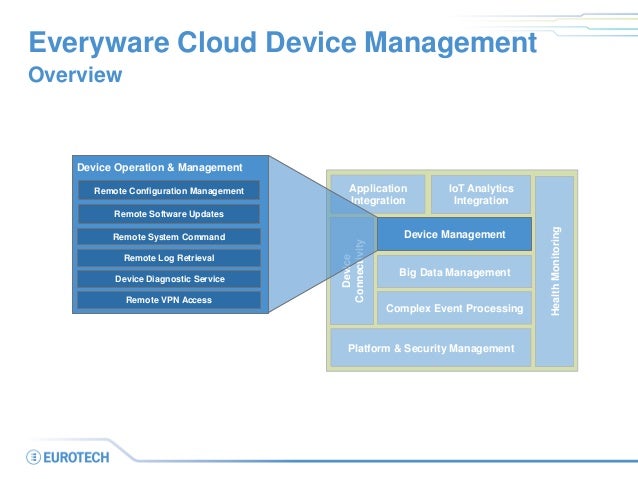Select the Remote VPN Access box

point(169,300)
